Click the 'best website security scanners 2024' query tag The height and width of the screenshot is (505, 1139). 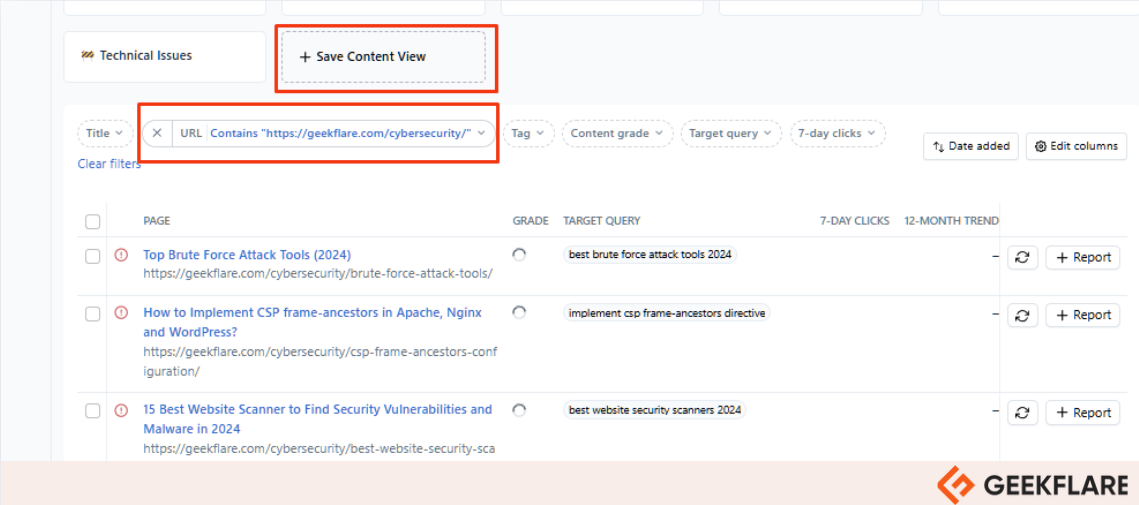654,410
